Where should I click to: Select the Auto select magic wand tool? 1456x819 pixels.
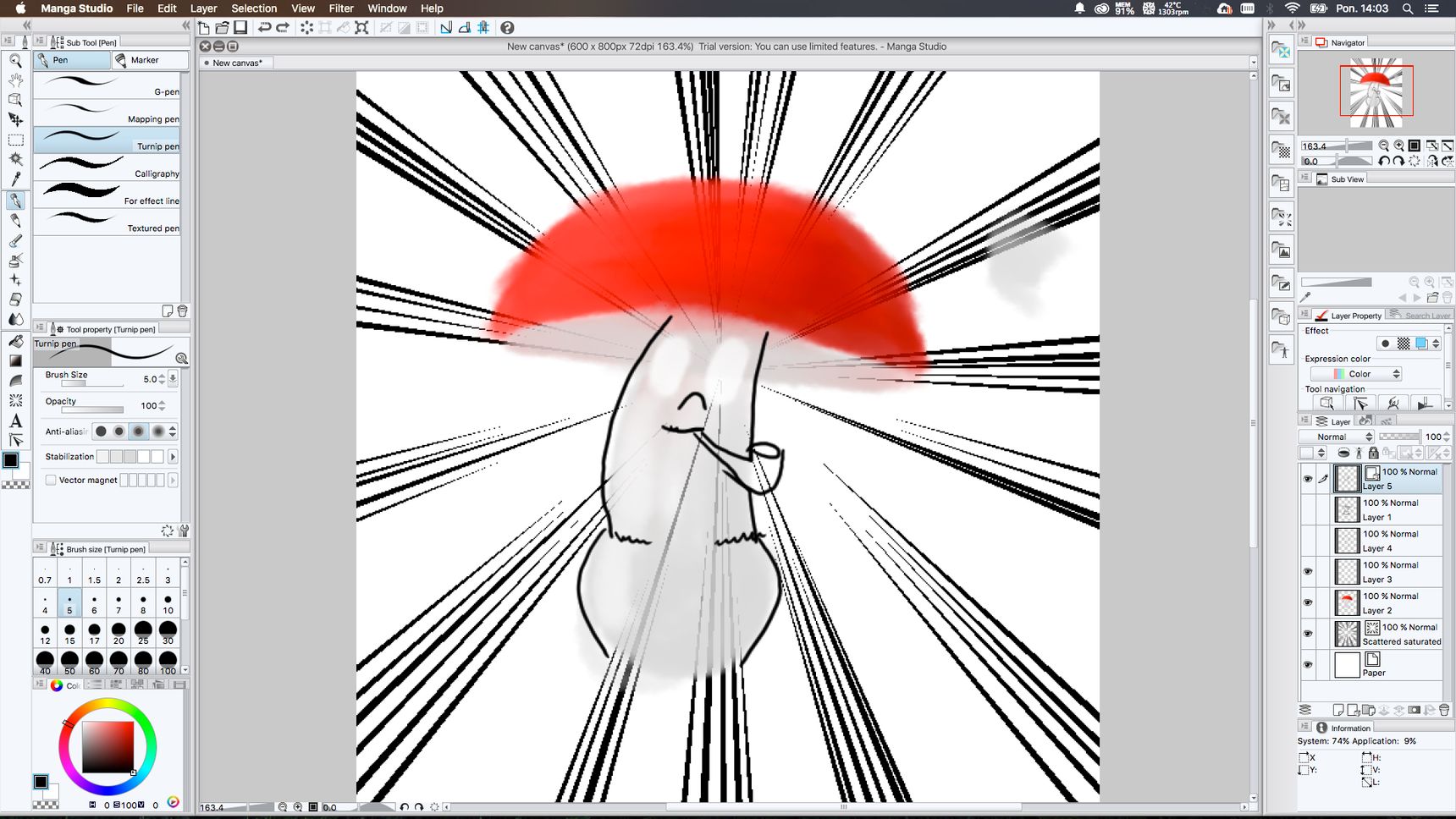tap(15, 159)
